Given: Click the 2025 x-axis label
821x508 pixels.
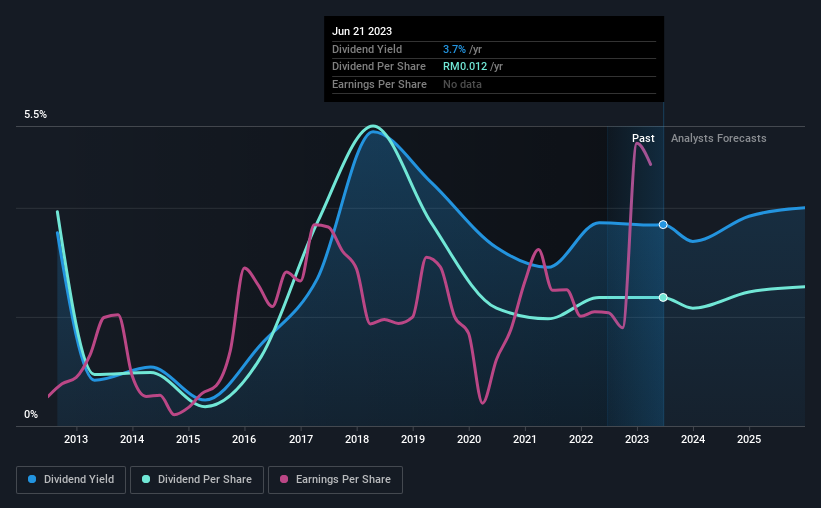Looking at the screenshot, I should pyautogui.click(x=749, y=439).
